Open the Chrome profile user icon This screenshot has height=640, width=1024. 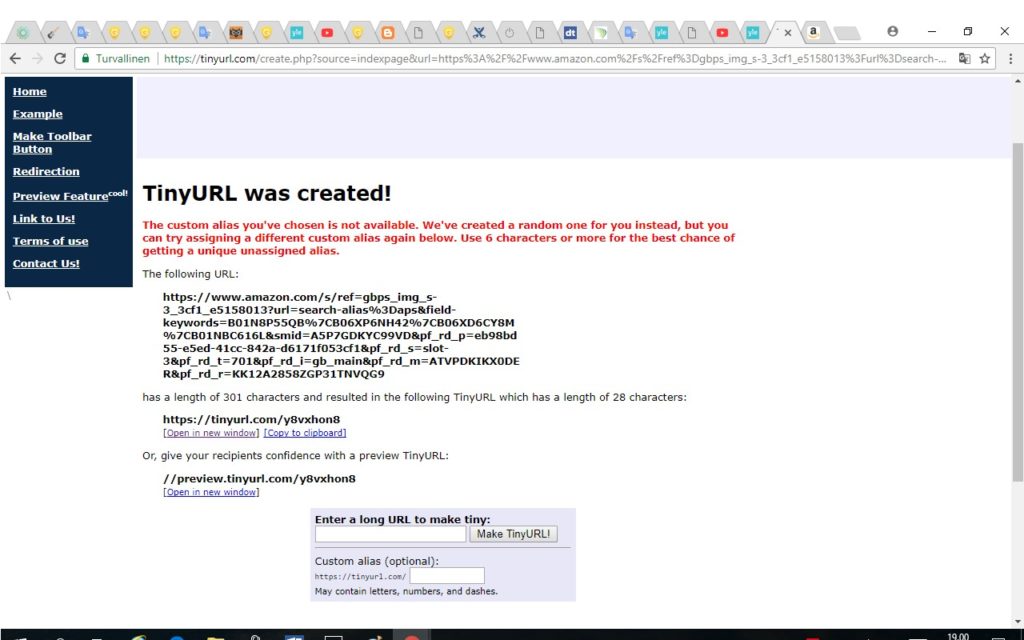pyautogui.click(x=893, y=31)
